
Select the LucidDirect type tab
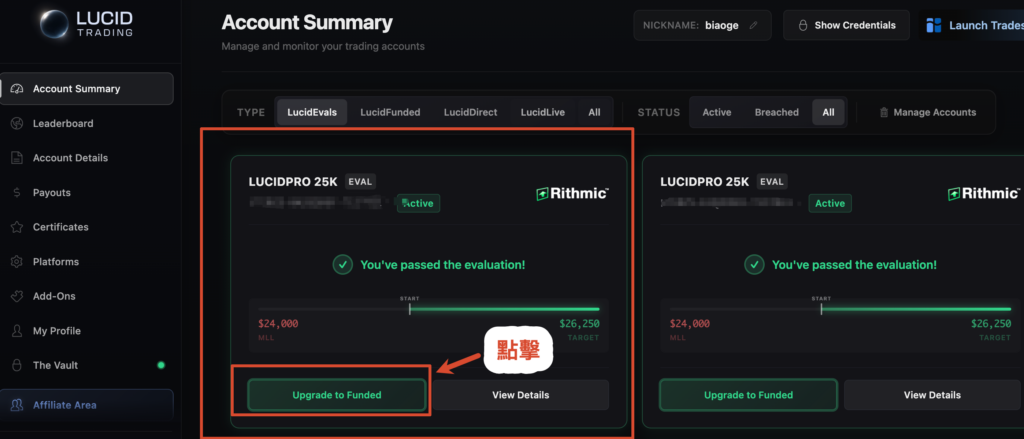click(x=474, y=113)
